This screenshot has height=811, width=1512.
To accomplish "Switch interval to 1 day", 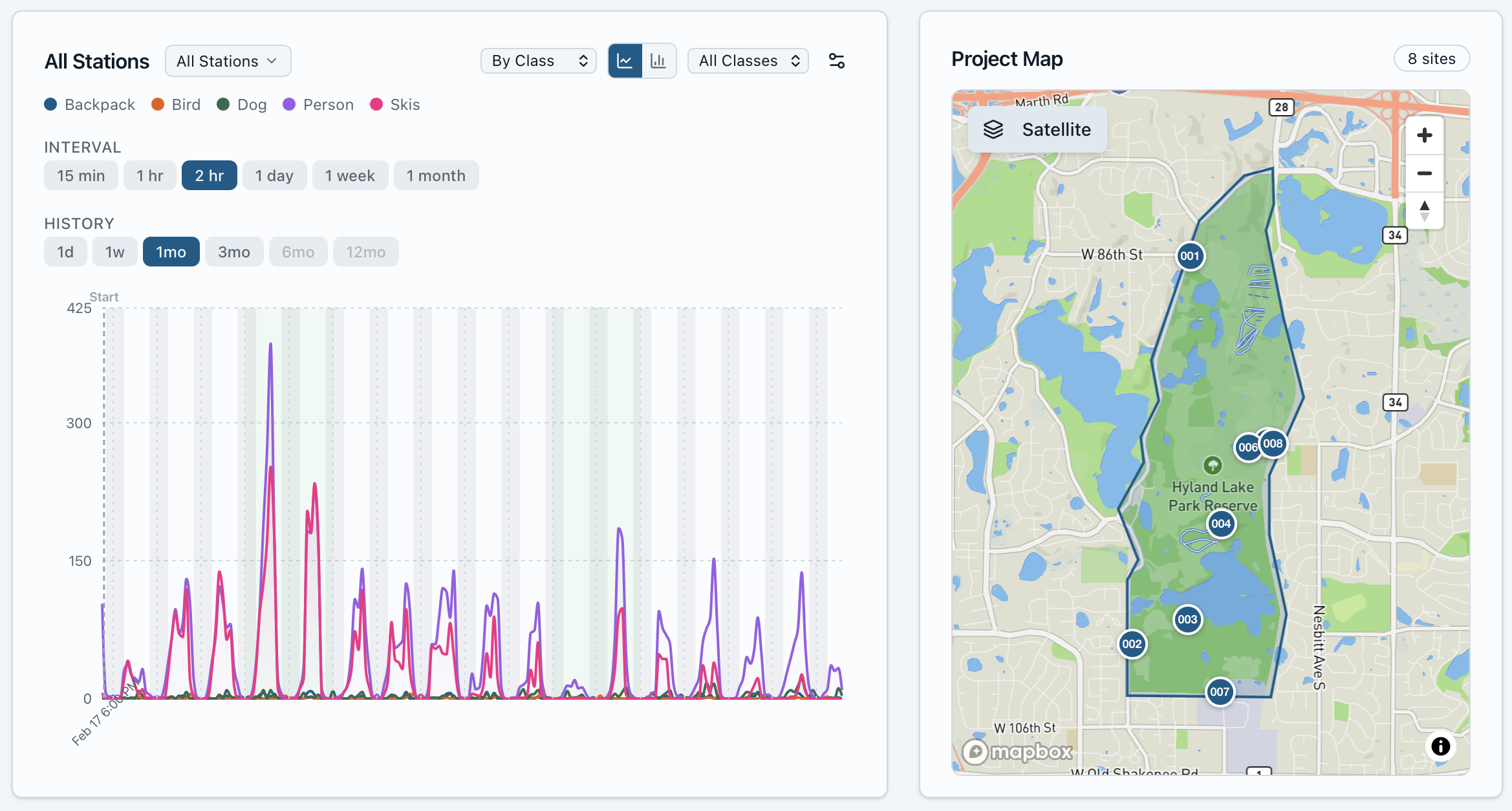I will point(274,175).
